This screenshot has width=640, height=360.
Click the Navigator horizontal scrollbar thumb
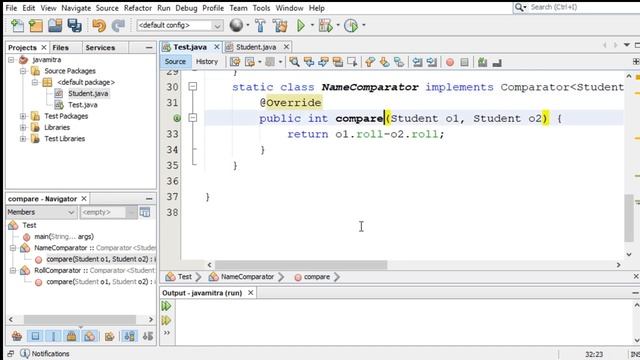(x=80, y=320)
